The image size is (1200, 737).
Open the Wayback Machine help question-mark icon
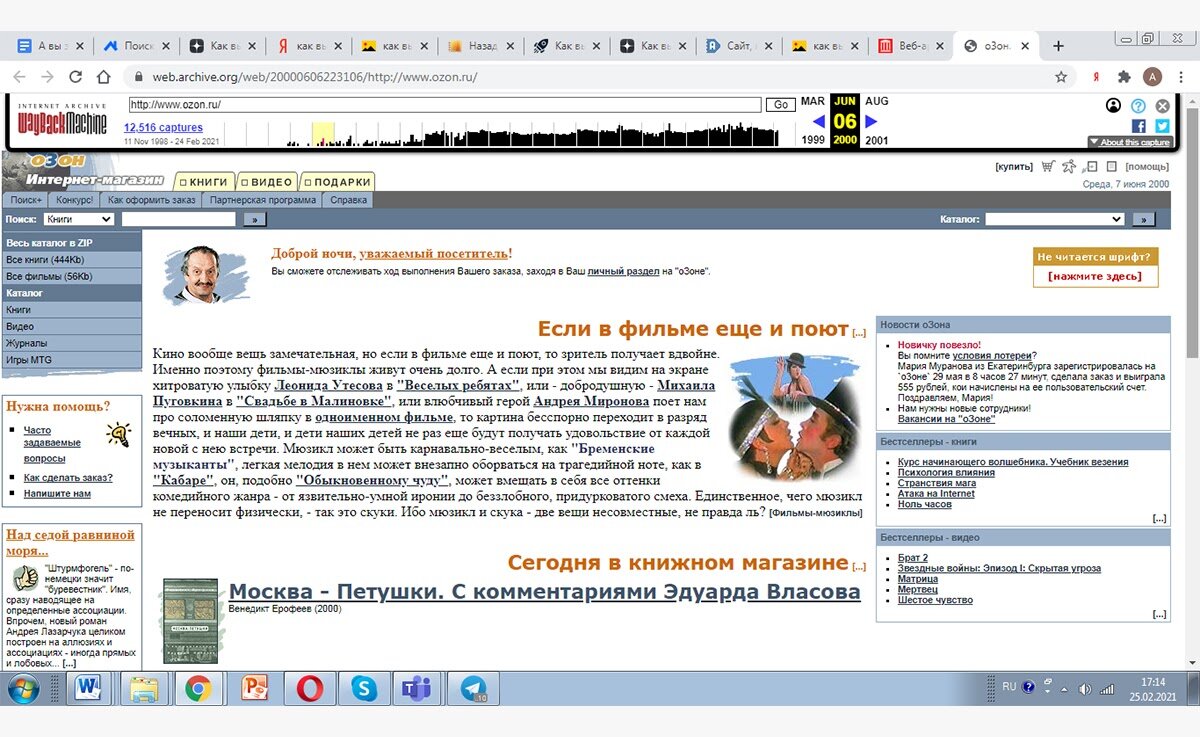coord(1138,105)
